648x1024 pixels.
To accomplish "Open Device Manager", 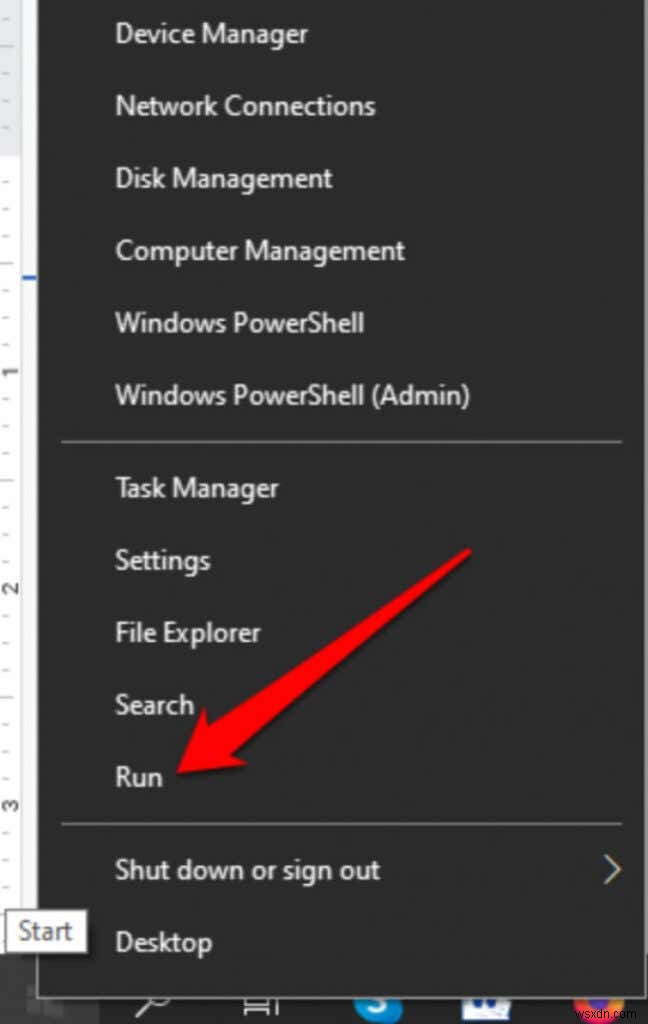I will point(211,33).
